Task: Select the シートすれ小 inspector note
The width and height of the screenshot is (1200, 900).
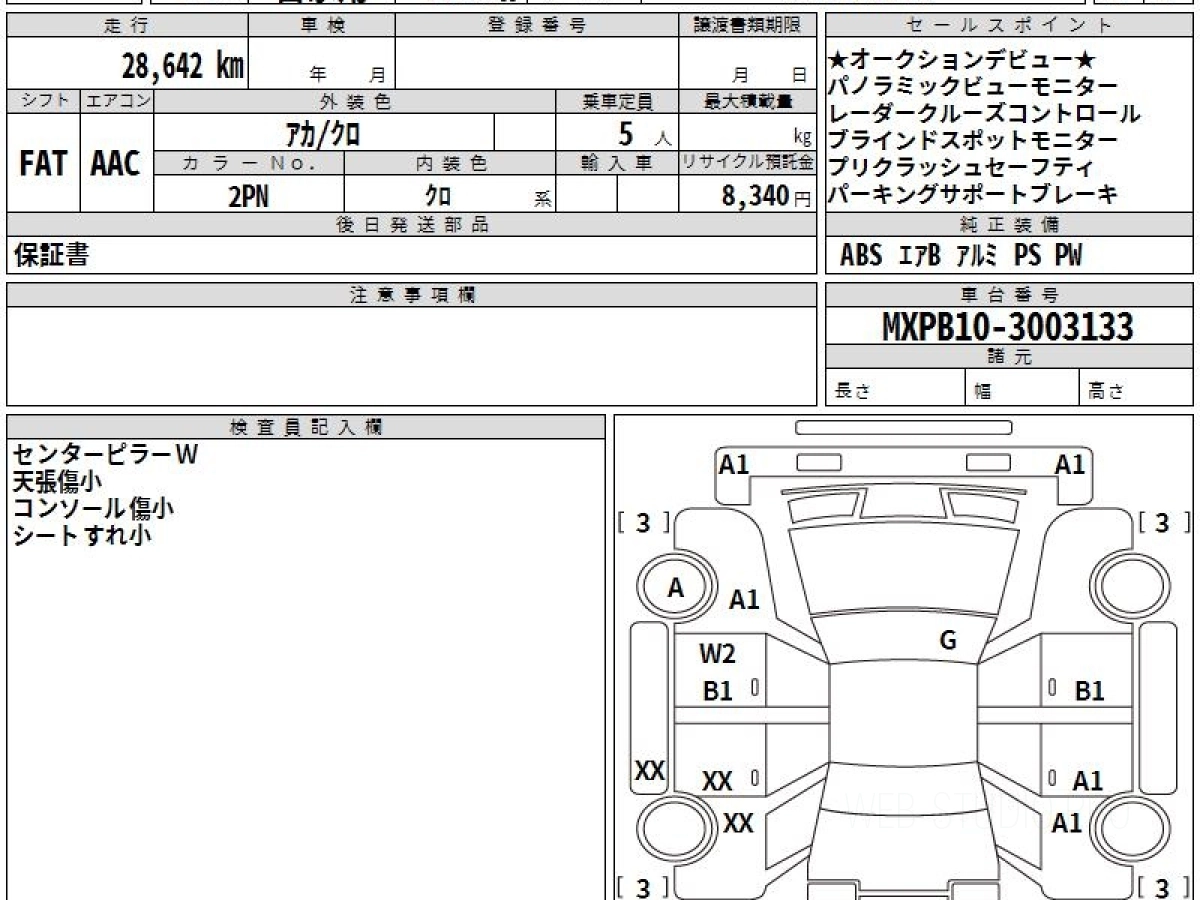Action: (x=82, y=536)
